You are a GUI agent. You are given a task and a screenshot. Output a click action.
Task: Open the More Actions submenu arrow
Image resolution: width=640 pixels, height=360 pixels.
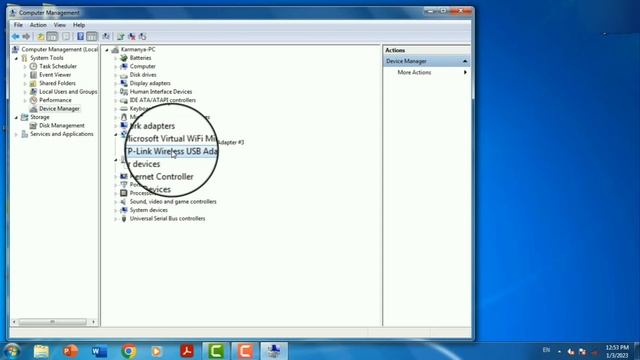tap(465, 72)
